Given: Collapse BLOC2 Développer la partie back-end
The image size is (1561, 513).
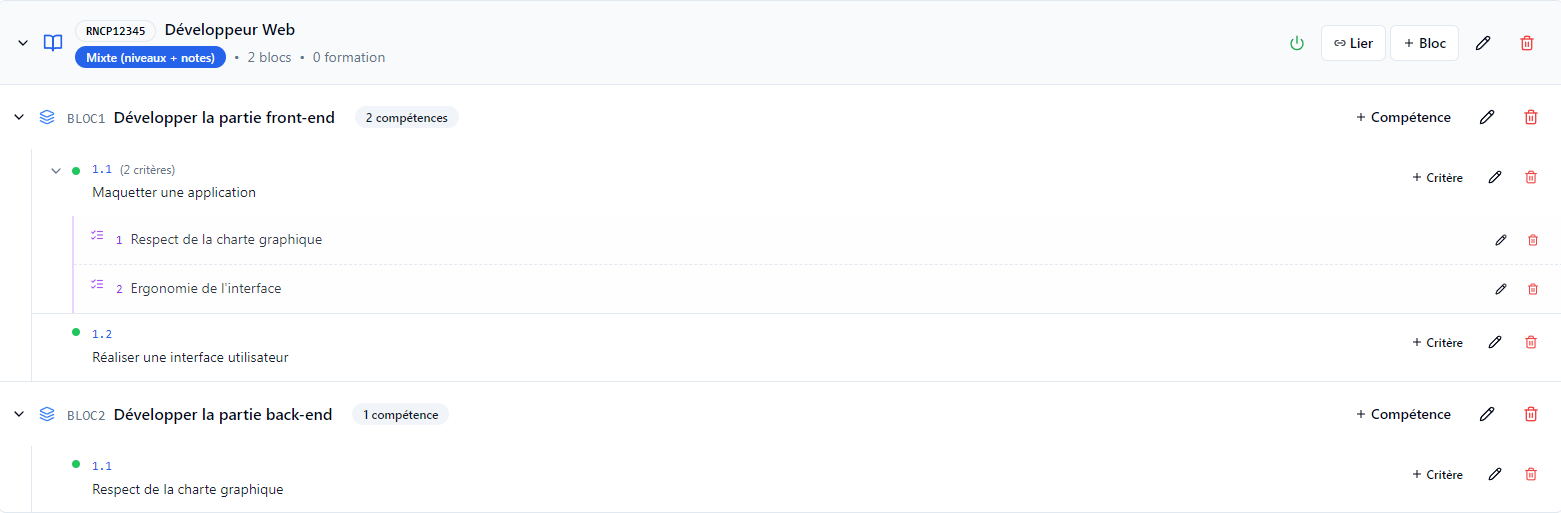Looking at the screenshot, I should 19,414.
